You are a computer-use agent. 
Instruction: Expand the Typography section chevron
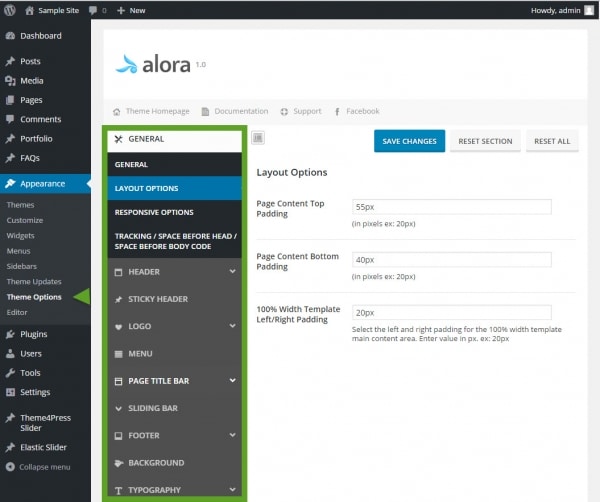(x=233, y=489)
